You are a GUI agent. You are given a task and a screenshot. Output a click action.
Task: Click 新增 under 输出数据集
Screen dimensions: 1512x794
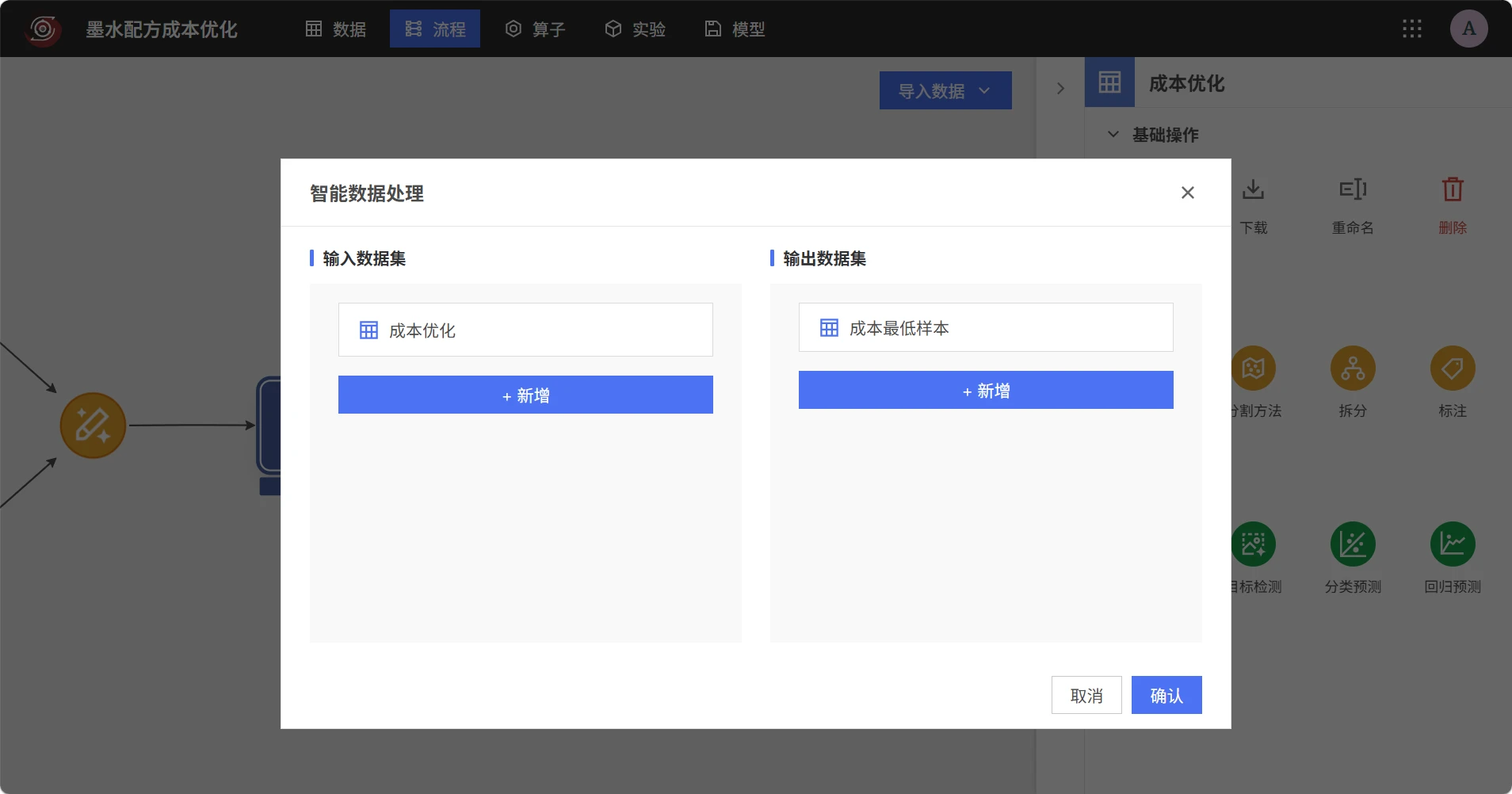tap(986, 390)
